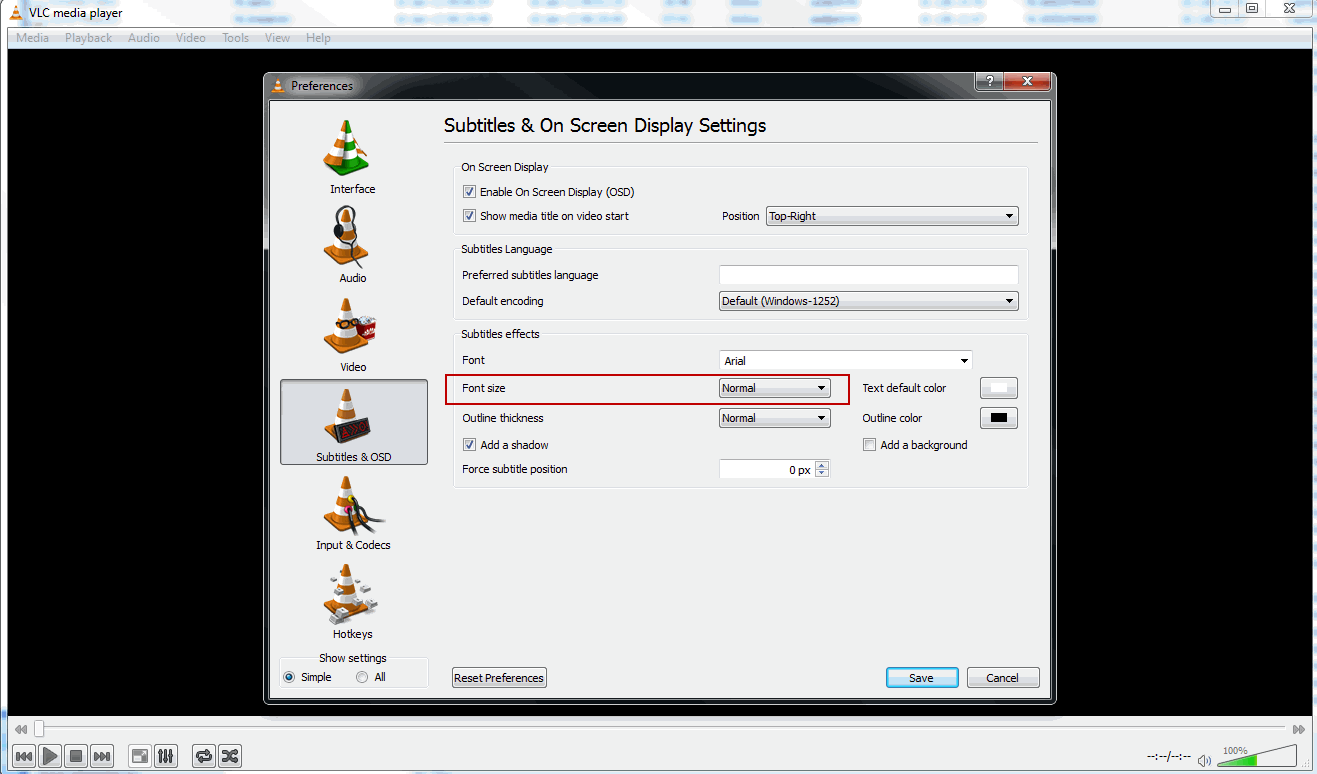Mute audio using the speaker icon
The height and width of the screenshot is (774, 1317).
coord(1204,760)
